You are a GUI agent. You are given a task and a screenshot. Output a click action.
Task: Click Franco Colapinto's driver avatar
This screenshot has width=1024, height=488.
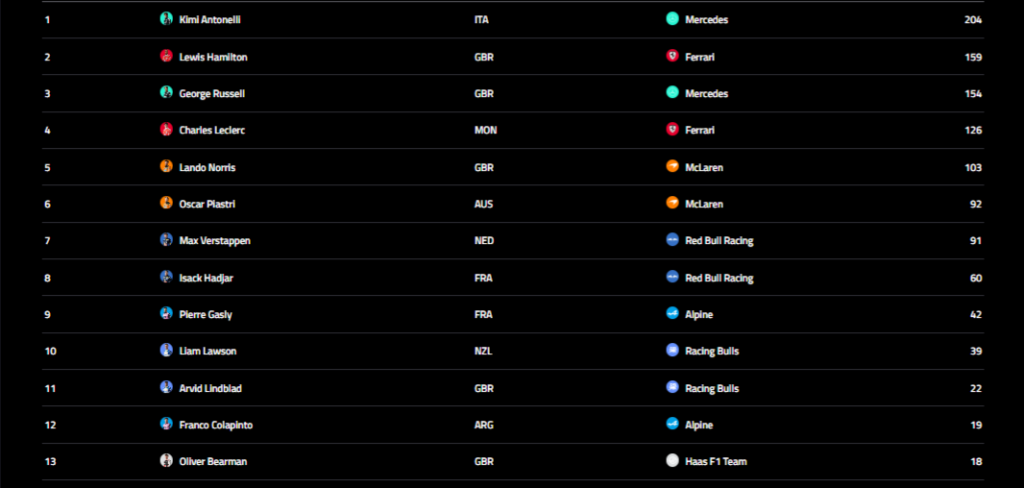click(x=166, y=424)
